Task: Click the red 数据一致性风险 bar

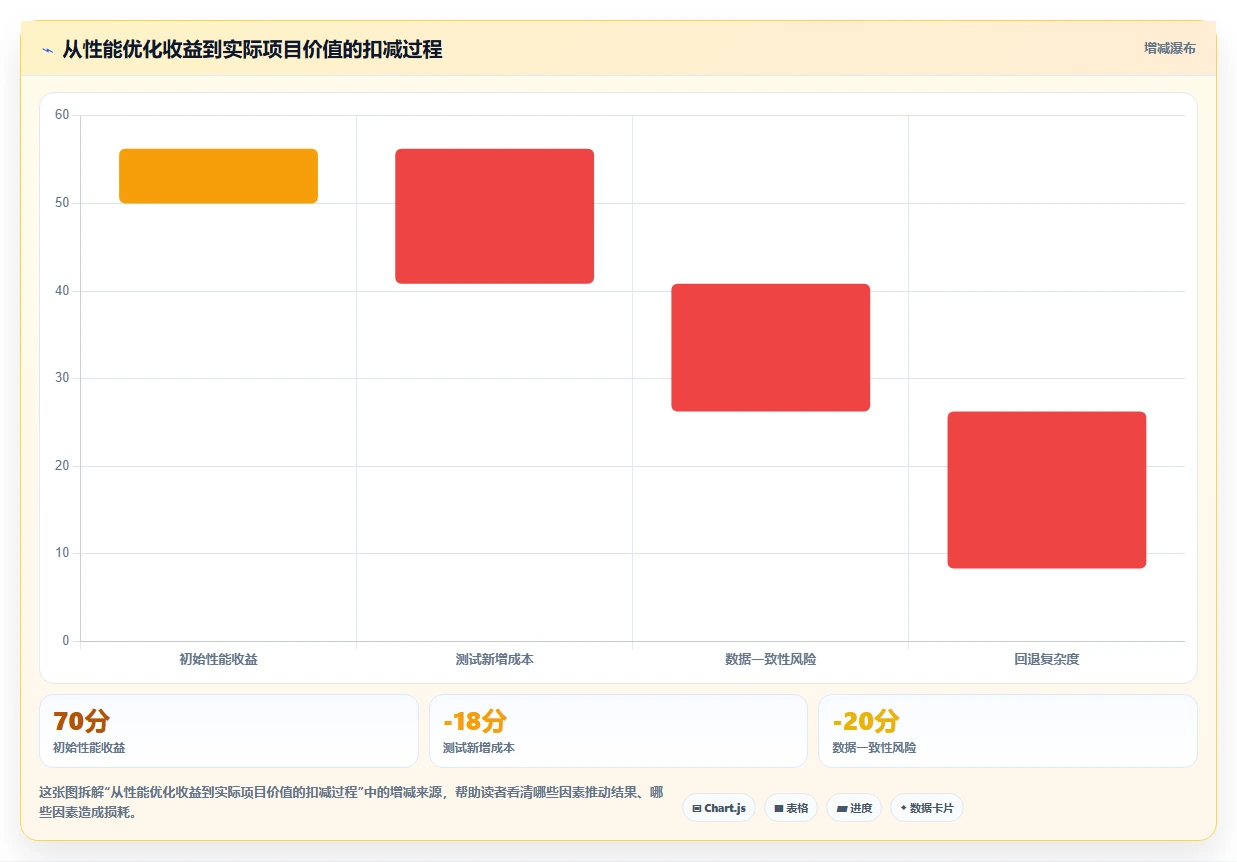Action: tap(770, 347)
